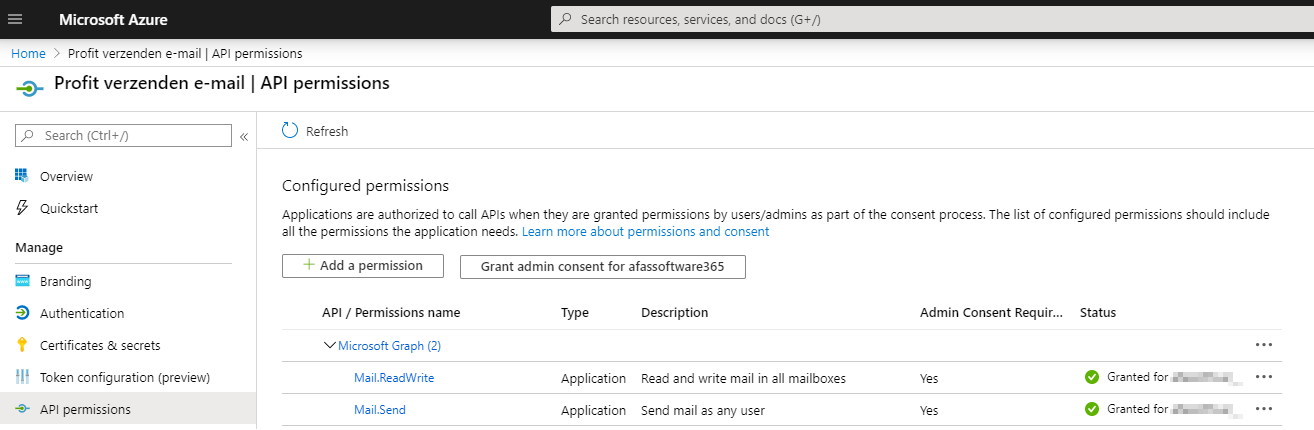Focus the search resources, services, and docs box
1314x430 pixels.
tap(932, 19)
